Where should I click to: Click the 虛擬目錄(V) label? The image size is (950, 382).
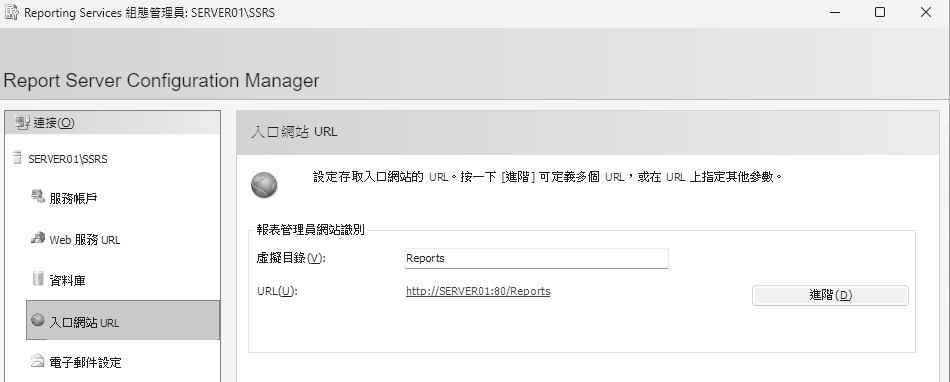[291, 258]
